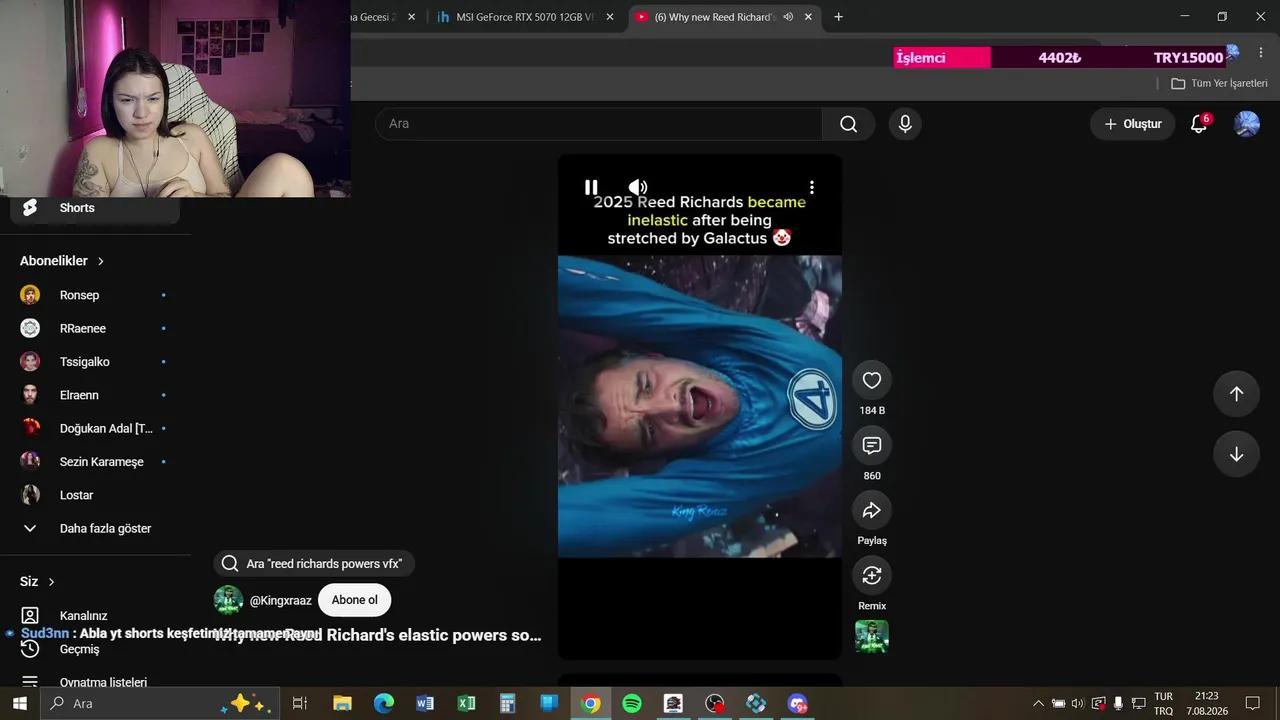1280x720 pixels.
Task: Switch to Google Chrome on the taskbar
Action: tap(591, 704)
